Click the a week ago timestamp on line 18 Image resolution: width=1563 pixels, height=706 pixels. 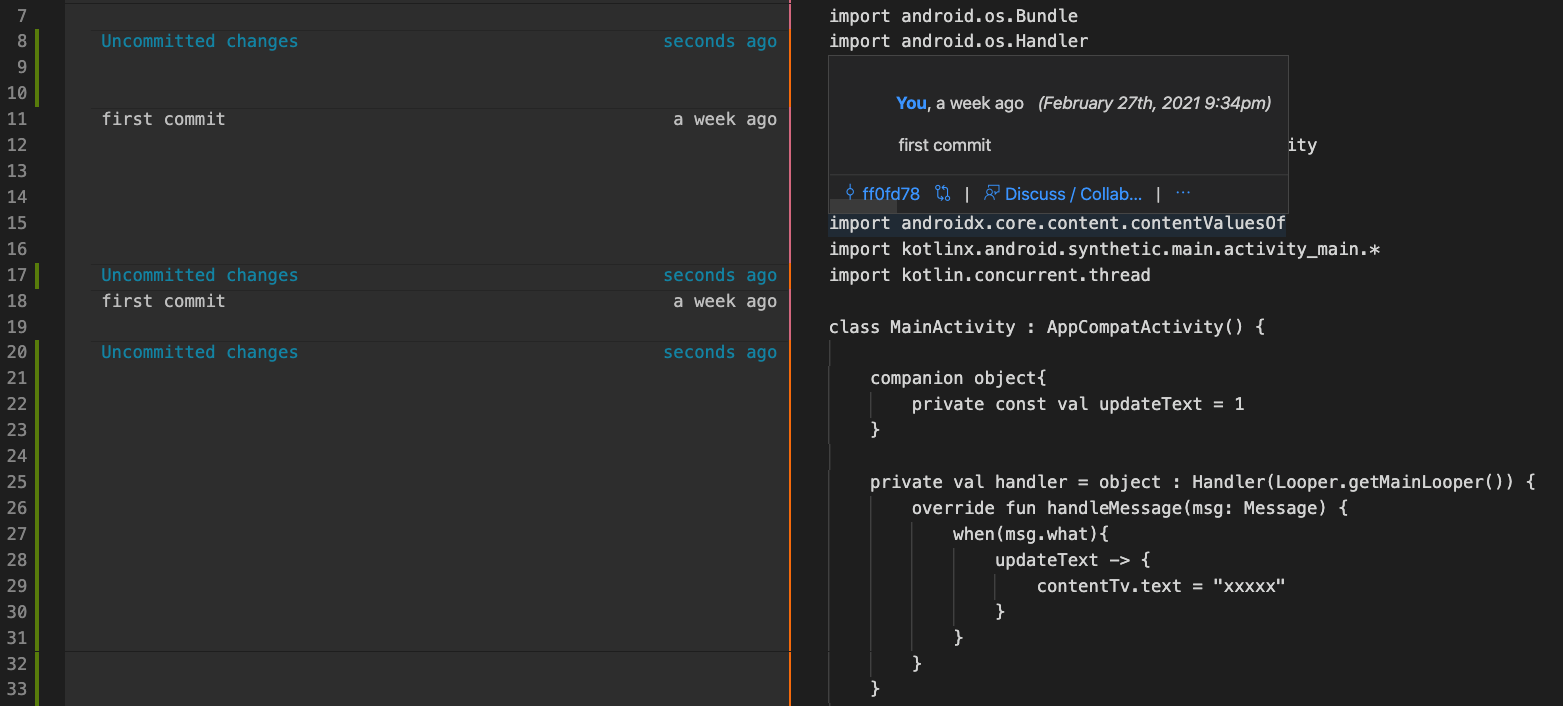point(725,301)
